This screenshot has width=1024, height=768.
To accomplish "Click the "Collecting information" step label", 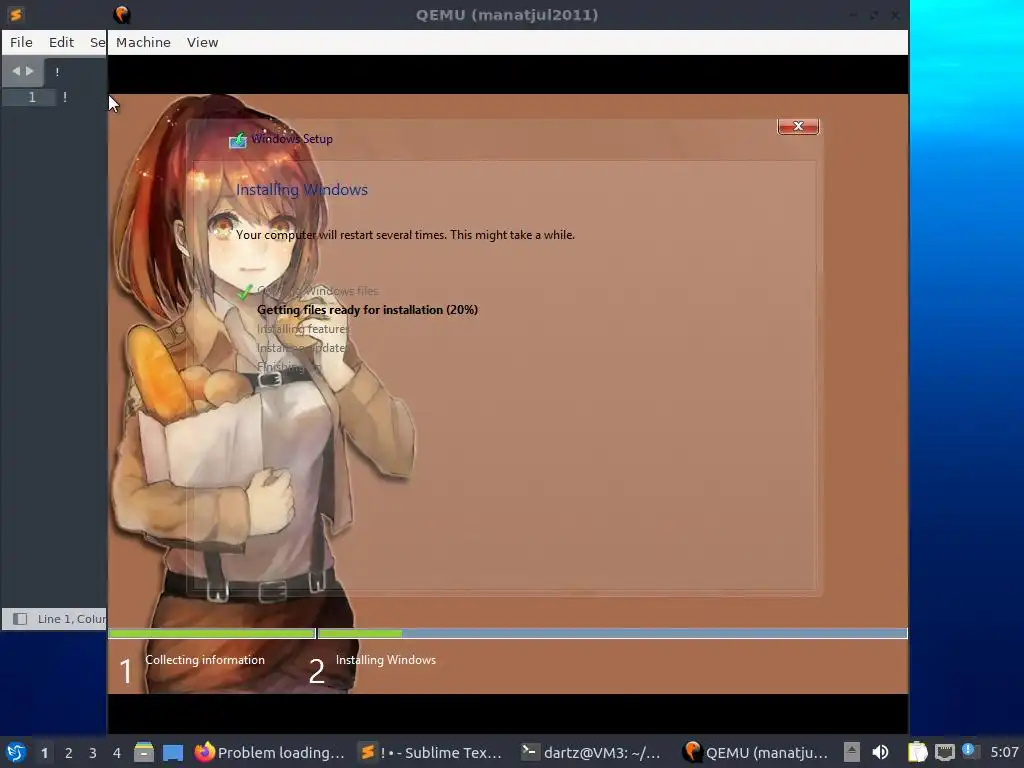I will (205, 660).
